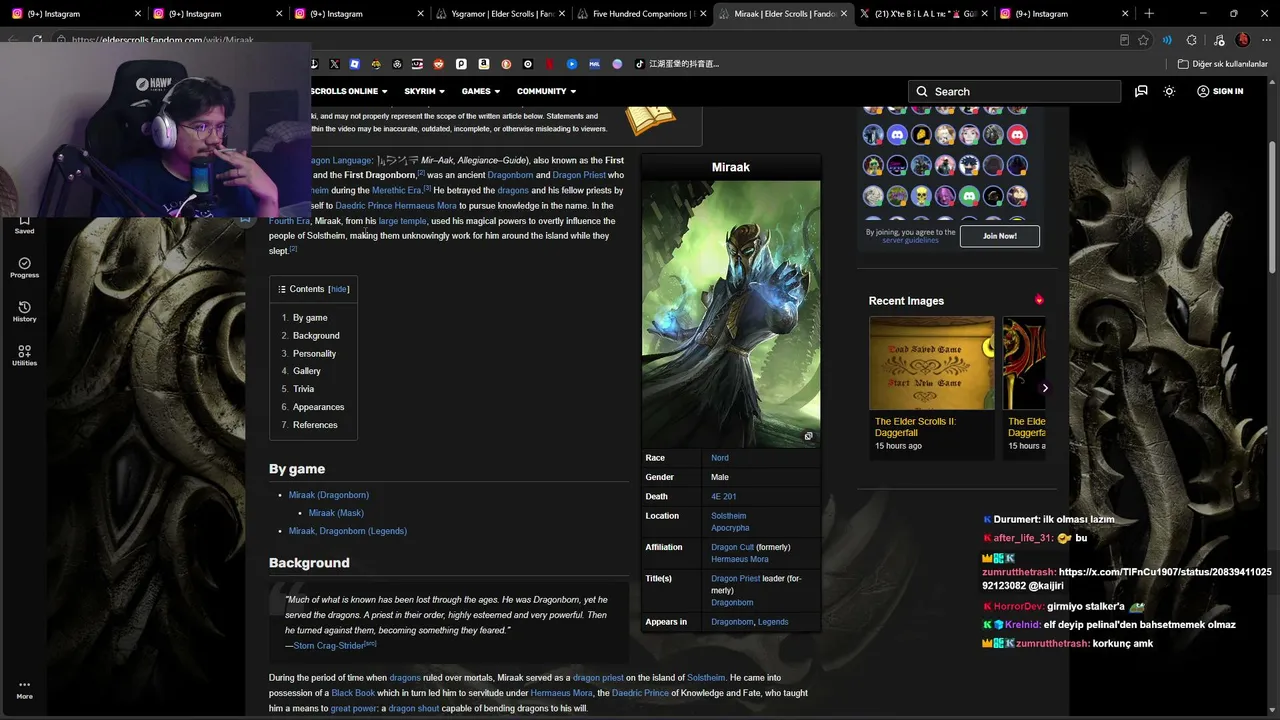Open the Solstheim location link in infobox
The height and width of the screenshot is (720, 1280).
coord(729,516)
